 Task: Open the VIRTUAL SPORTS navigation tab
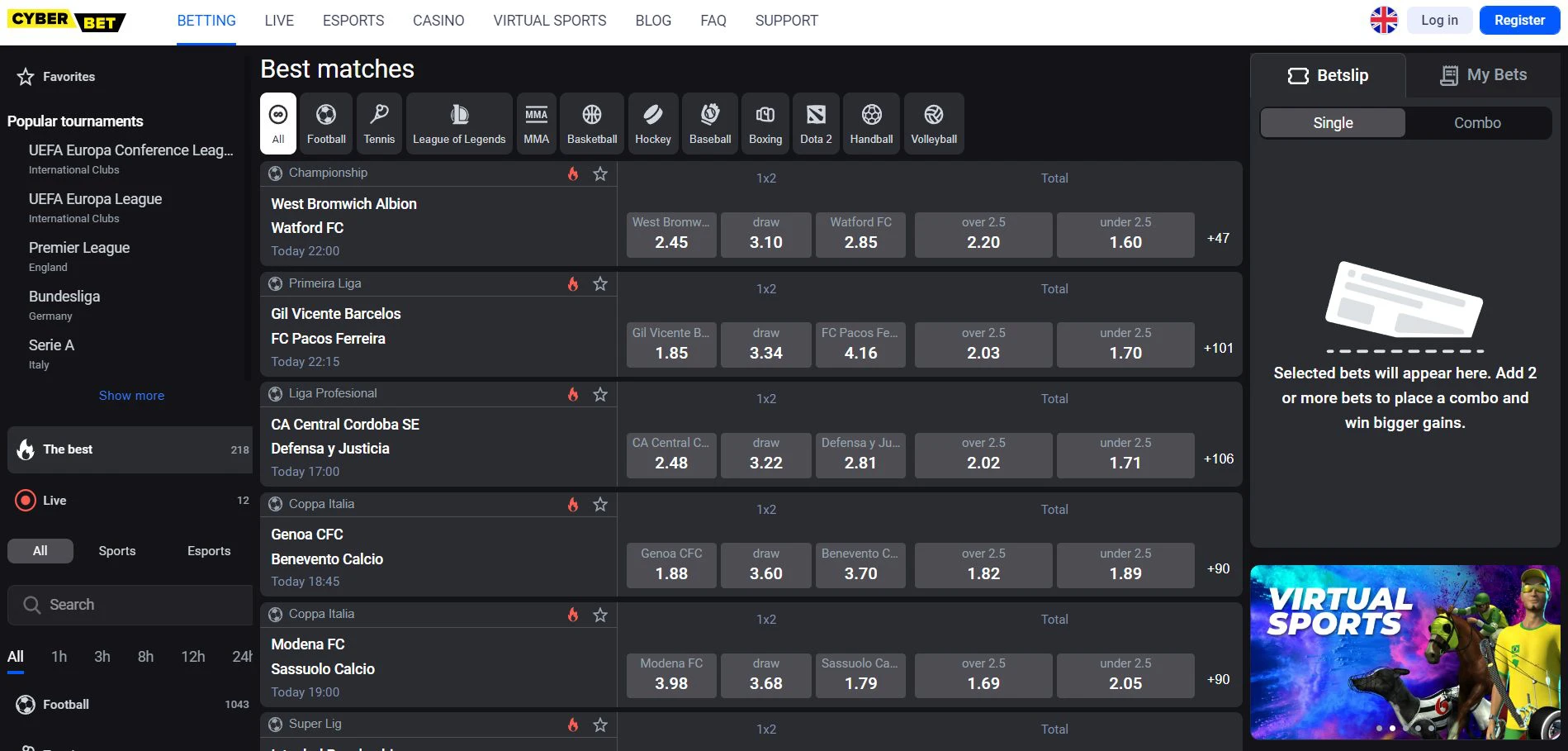550,21
